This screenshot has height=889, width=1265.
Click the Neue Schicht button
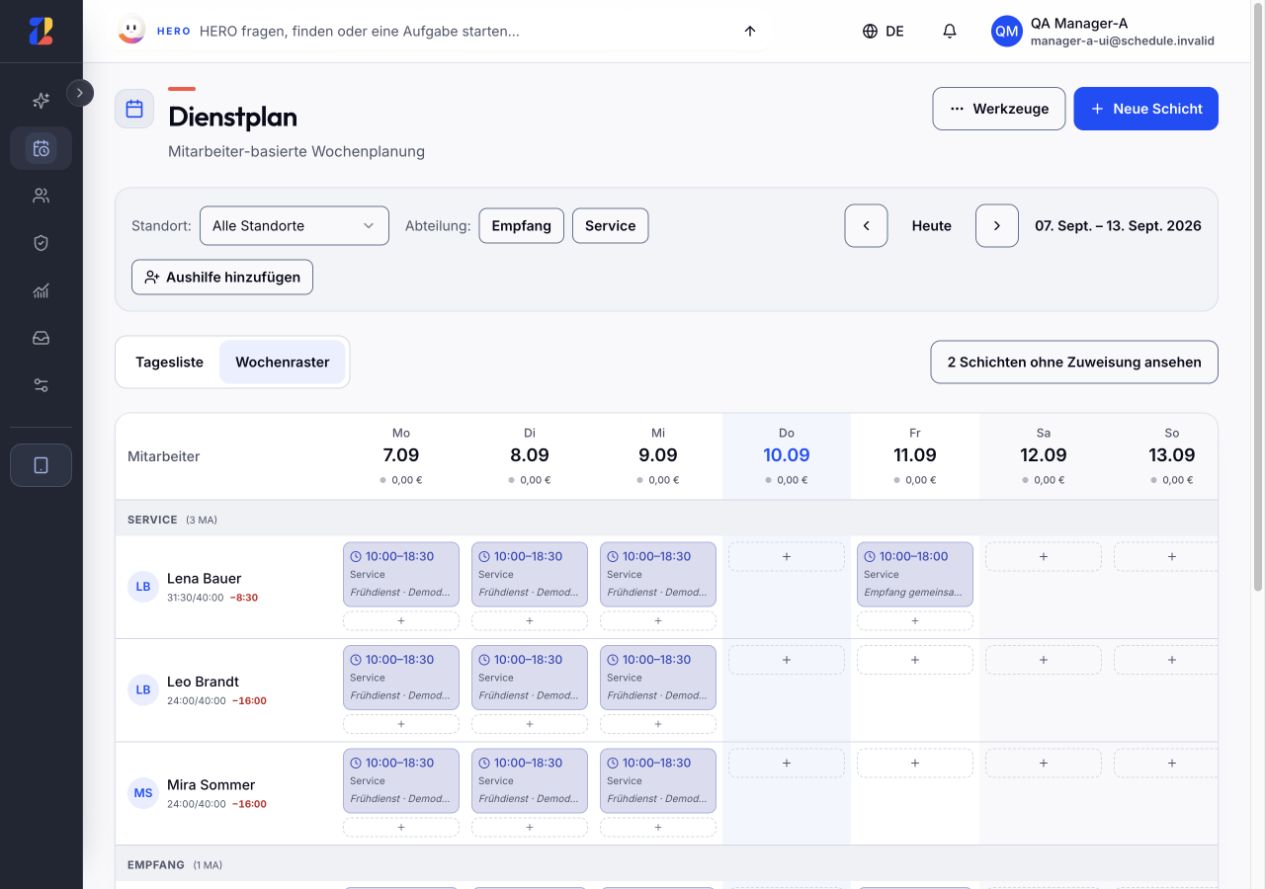(x=1146, y=109)
